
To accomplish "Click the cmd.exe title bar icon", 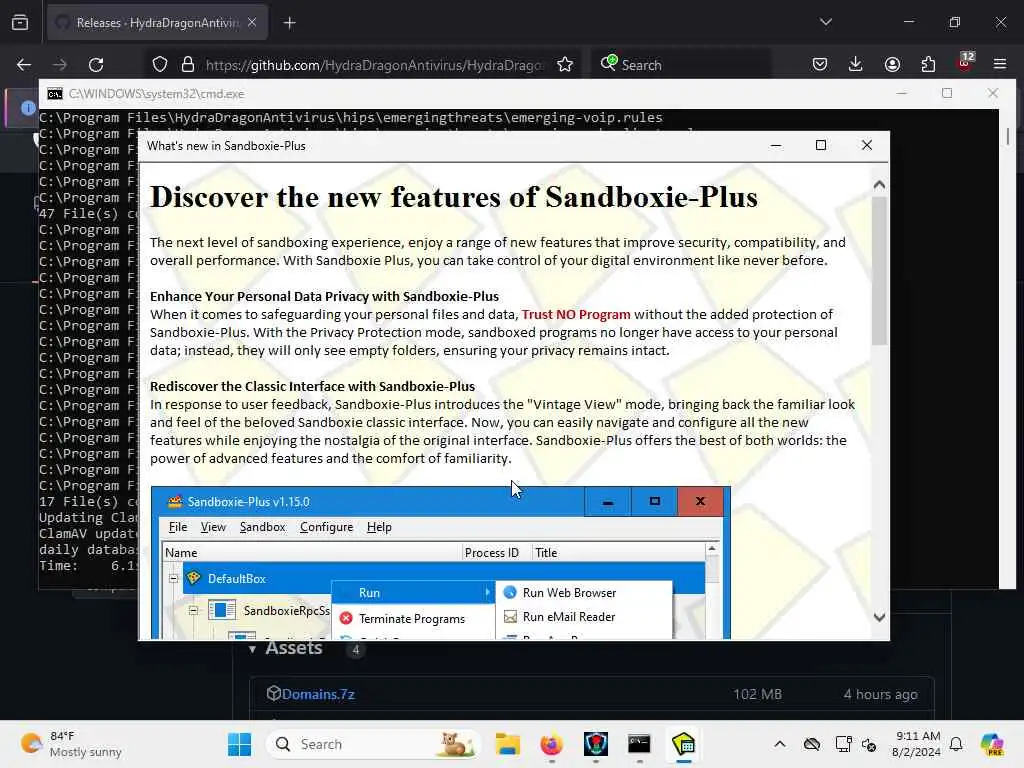I will (x=55, y=94).
